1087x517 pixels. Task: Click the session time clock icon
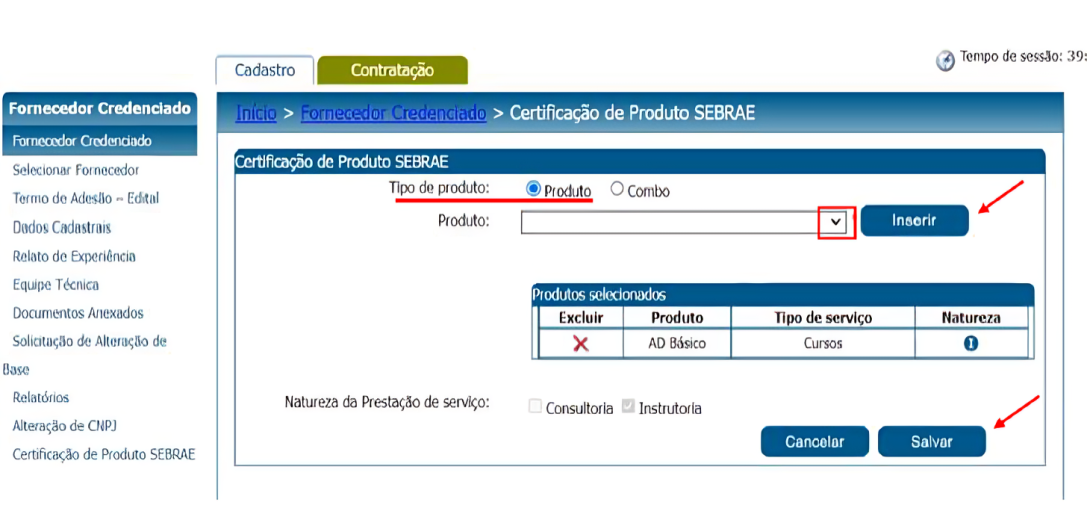coord(945,61)
